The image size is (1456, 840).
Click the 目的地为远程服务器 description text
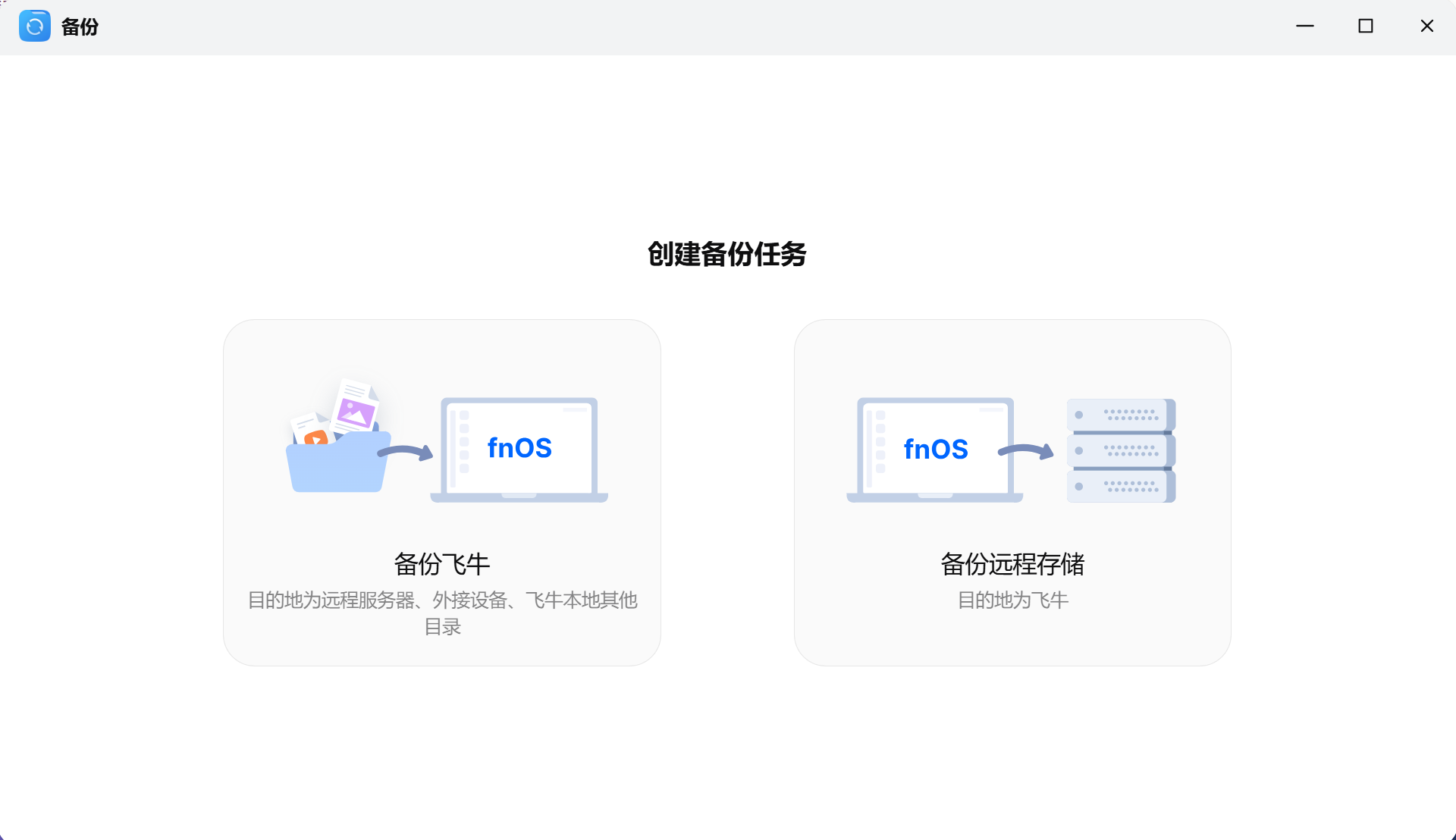point(441,600)
